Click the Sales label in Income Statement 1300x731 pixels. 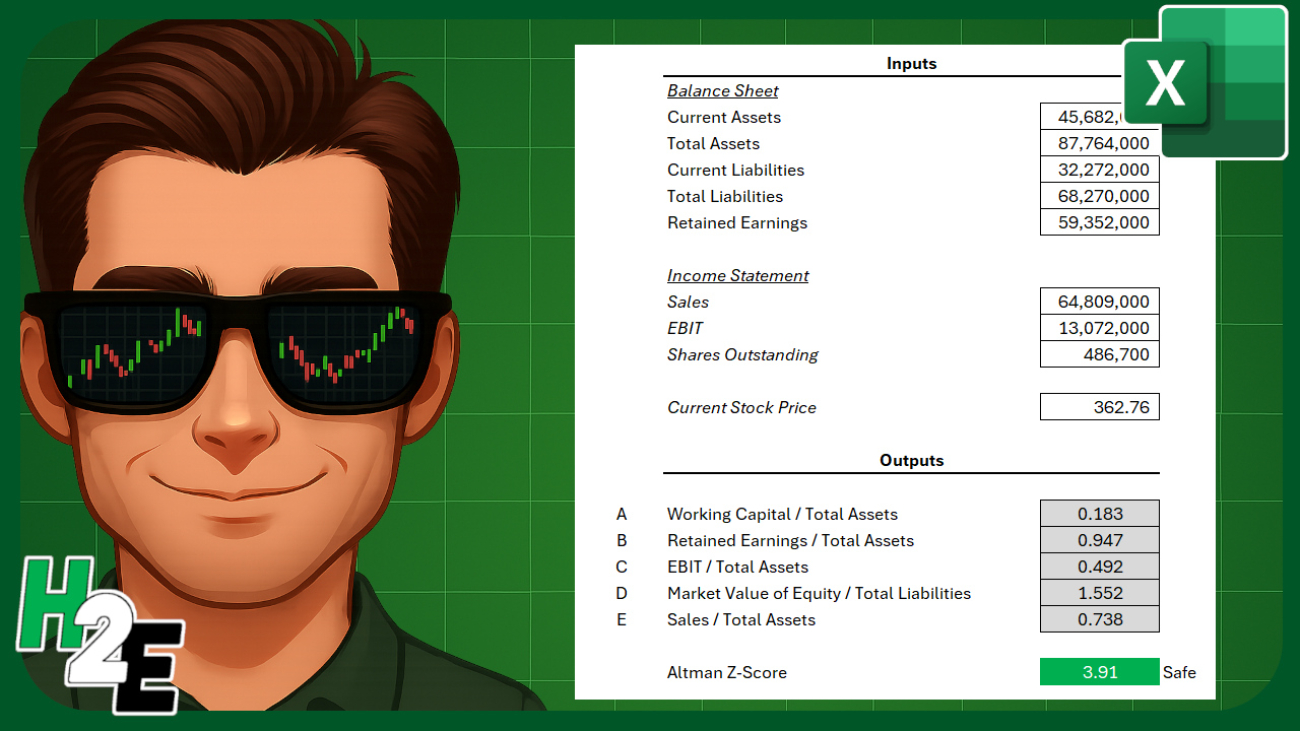[688, 302]
